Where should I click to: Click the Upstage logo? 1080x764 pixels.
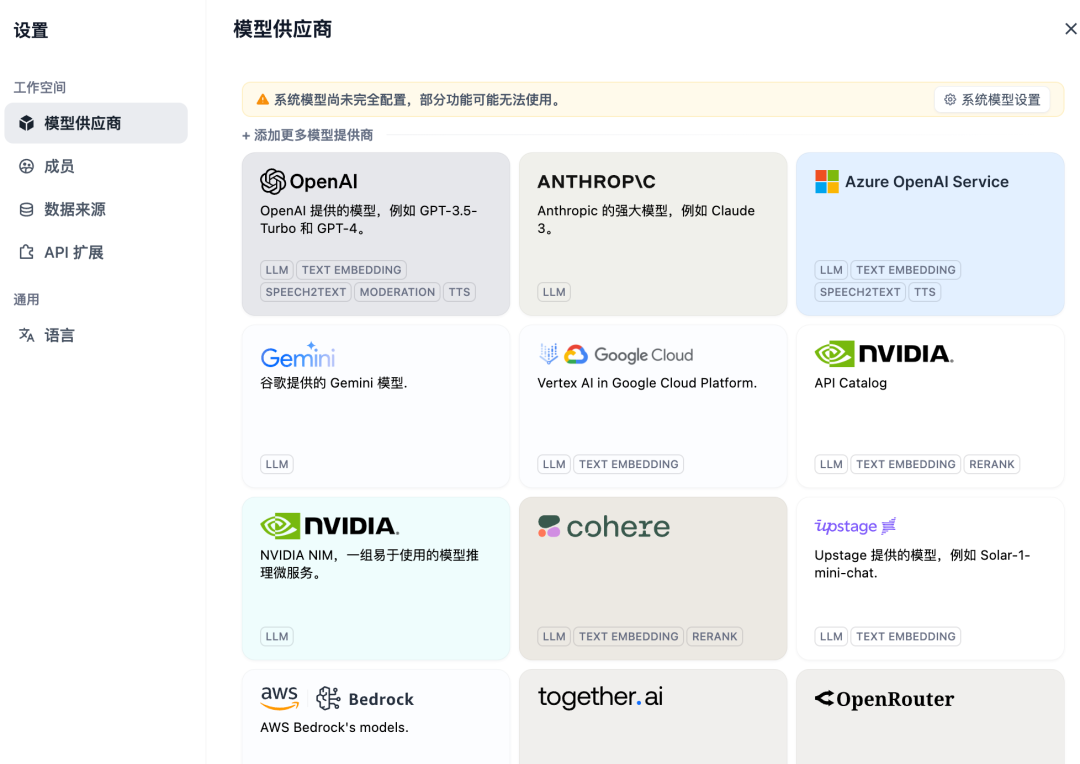click(855, 526)
